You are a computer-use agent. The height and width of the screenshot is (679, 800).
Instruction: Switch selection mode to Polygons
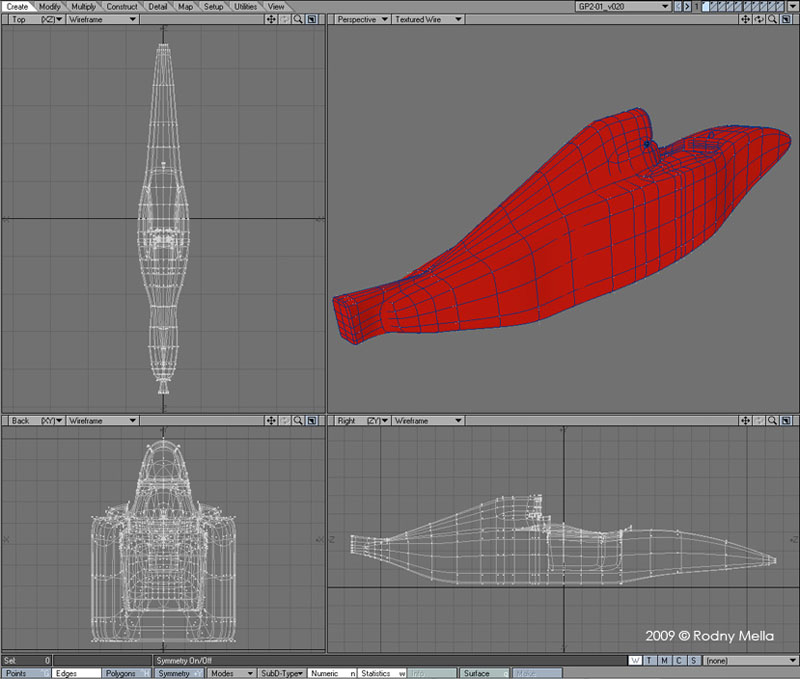125,673
